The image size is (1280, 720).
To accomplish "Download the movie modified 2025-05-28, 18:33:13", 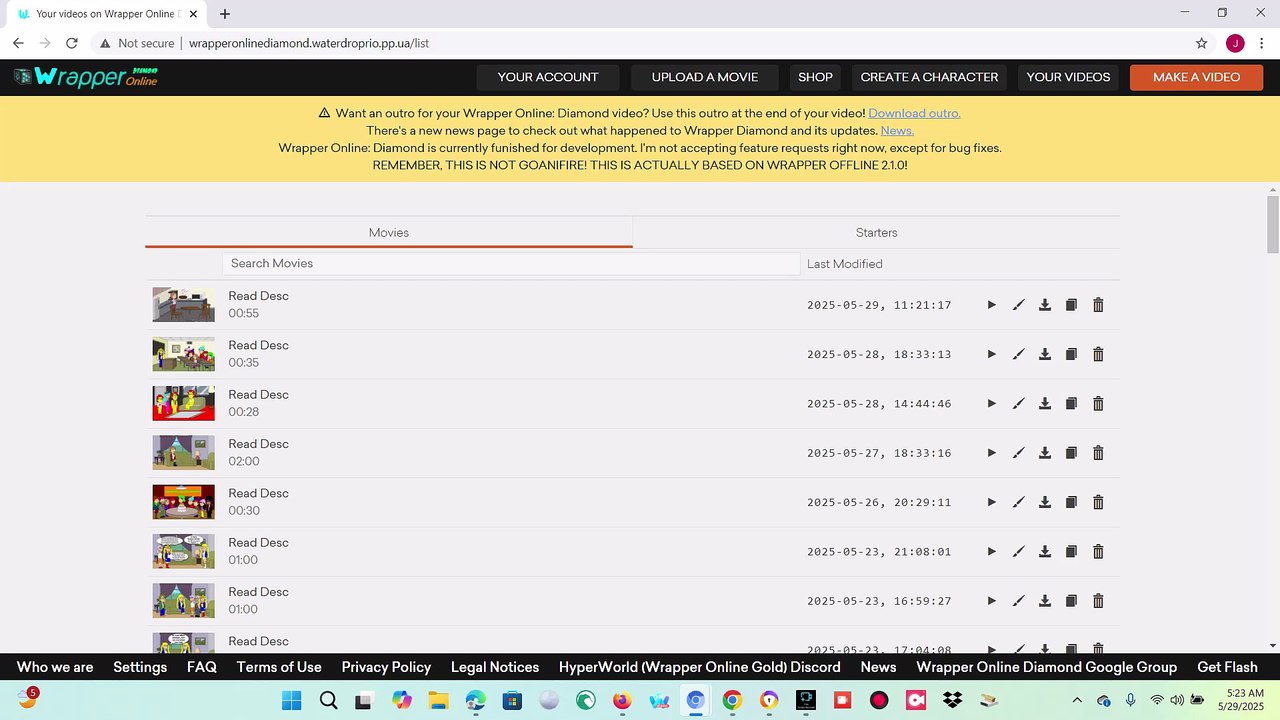I will (x=1045, y=354).
